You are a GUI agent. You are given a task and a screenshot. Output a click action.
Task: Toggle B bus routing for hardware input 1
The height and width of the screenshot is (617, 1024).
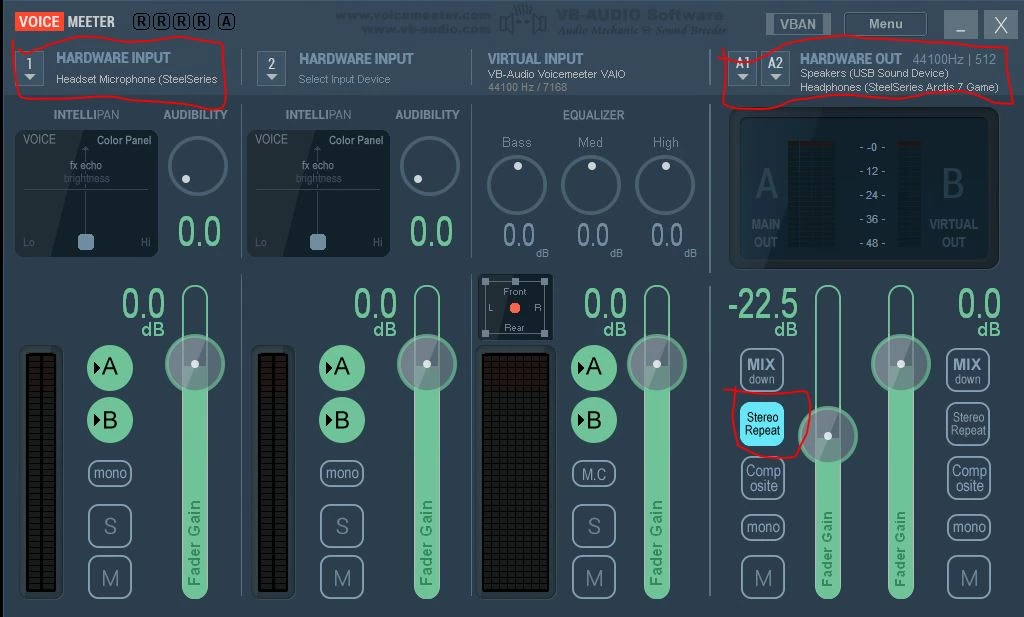click(x=110, y=420)
